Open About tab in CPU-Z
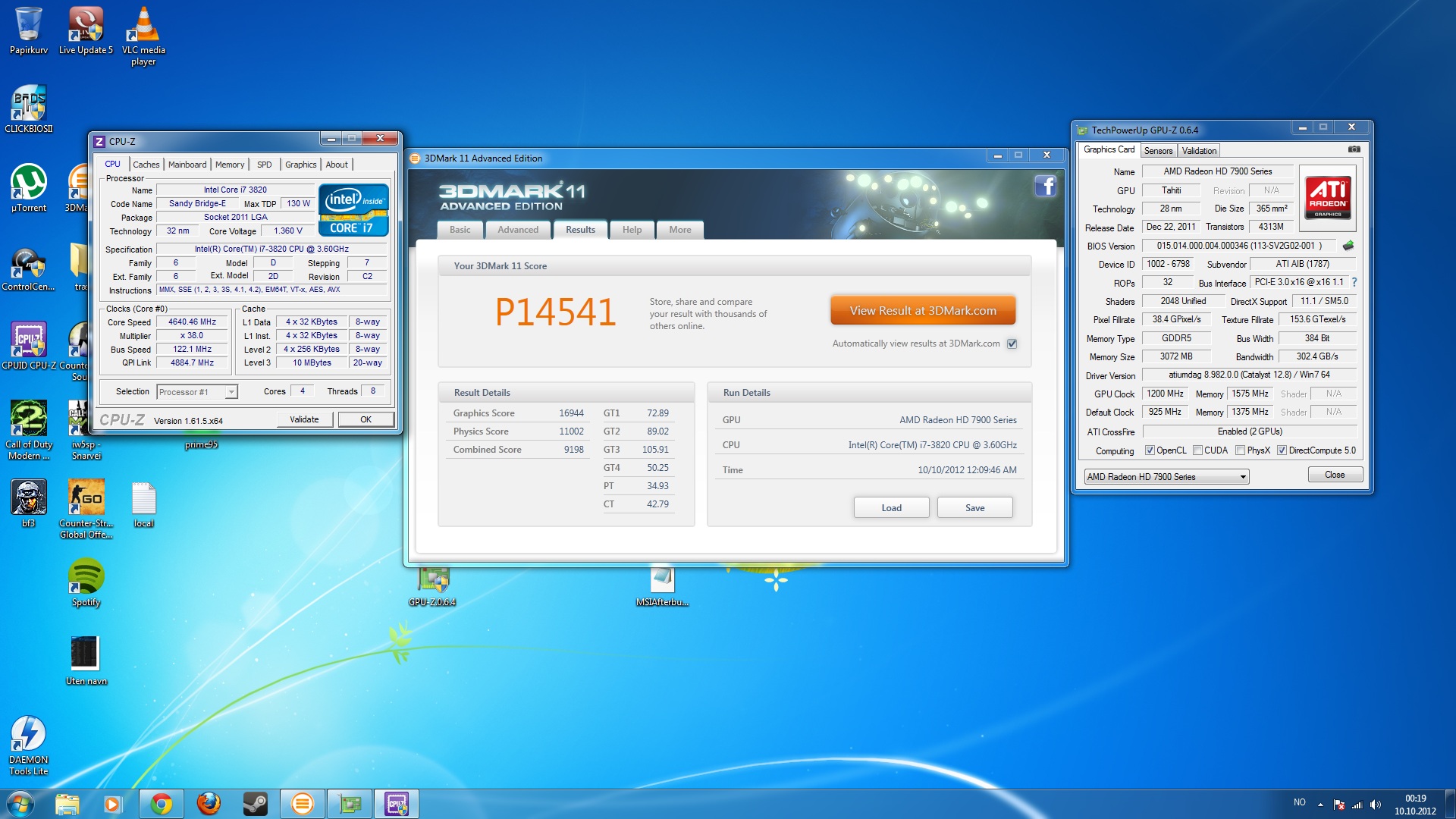The width and height of the screenshot is (1456, 819). click(337, 165)
